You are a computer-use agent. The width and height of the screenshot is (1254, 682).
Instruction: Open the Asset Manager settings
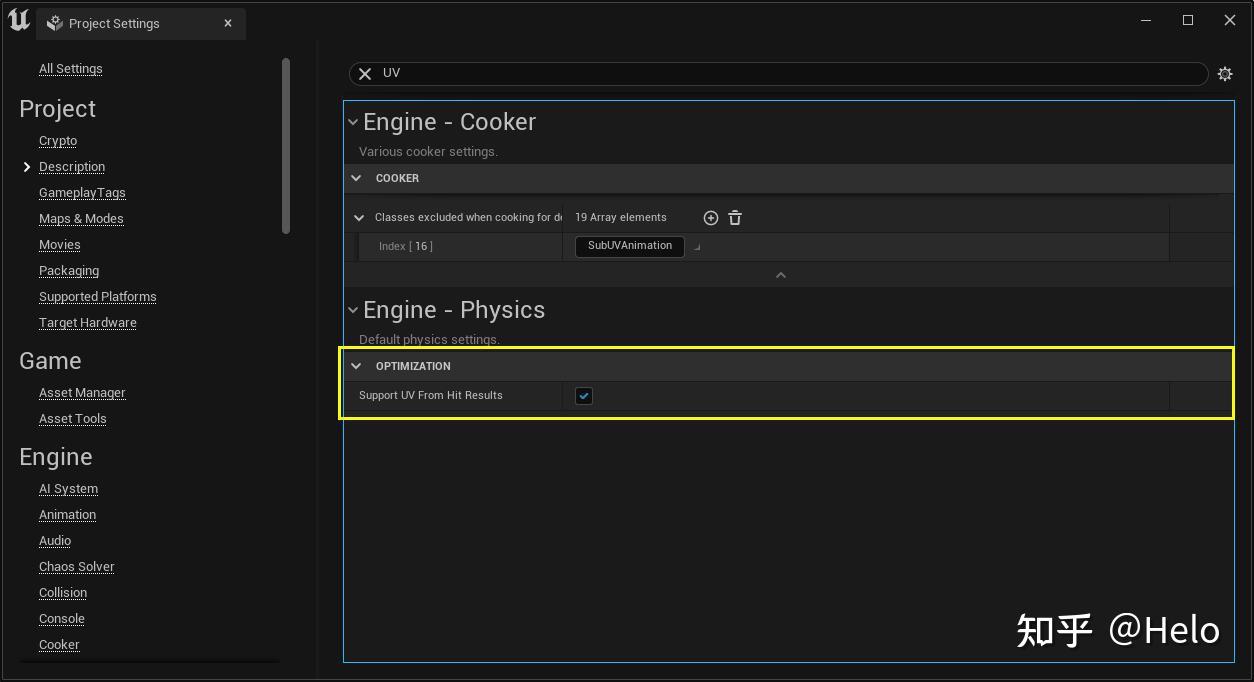pos(82,392)
